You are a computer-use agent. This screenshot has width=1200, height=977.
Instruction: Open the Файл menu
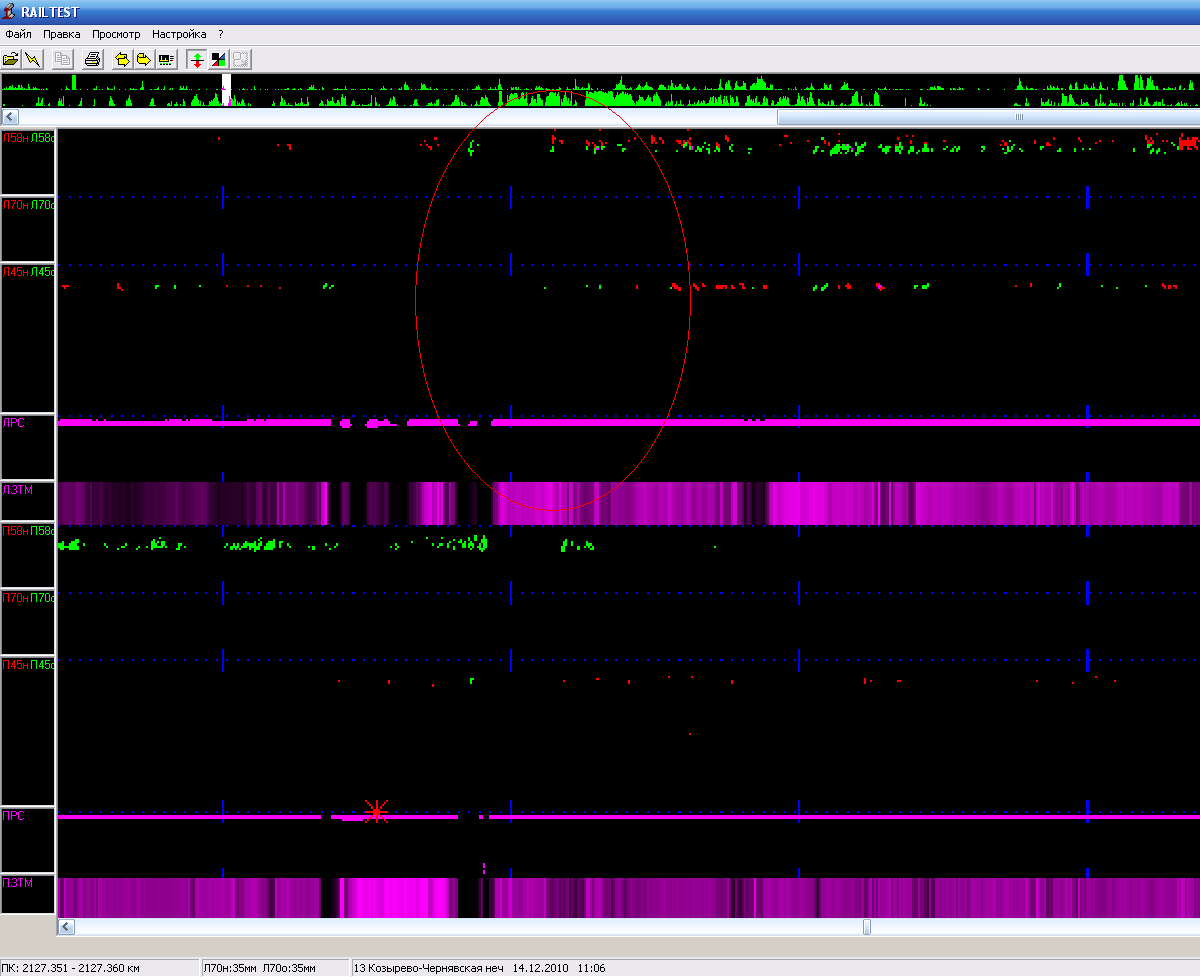click(18, 34)
